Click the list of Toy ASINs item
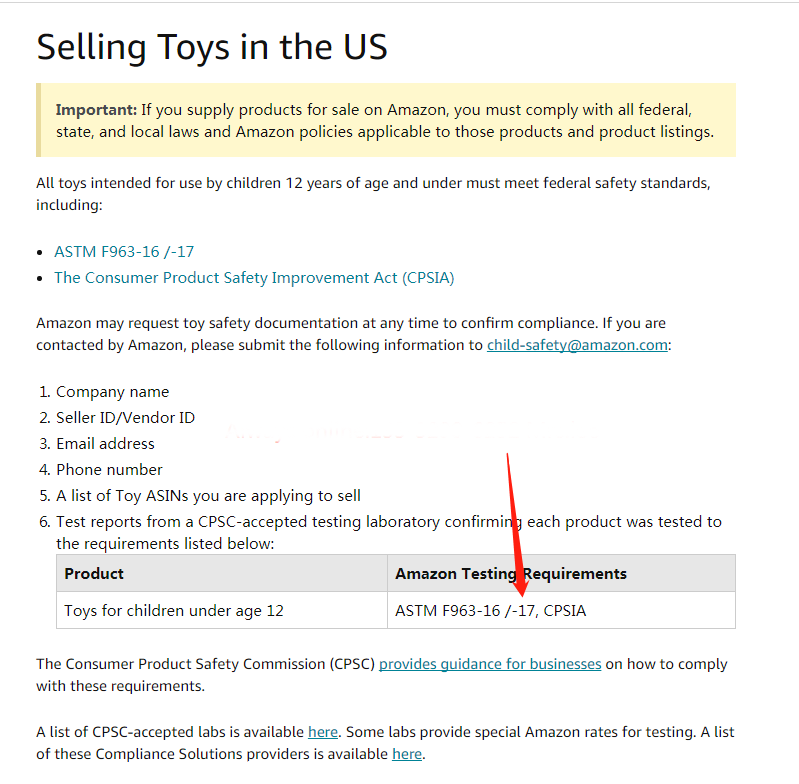 pos(208,496)
